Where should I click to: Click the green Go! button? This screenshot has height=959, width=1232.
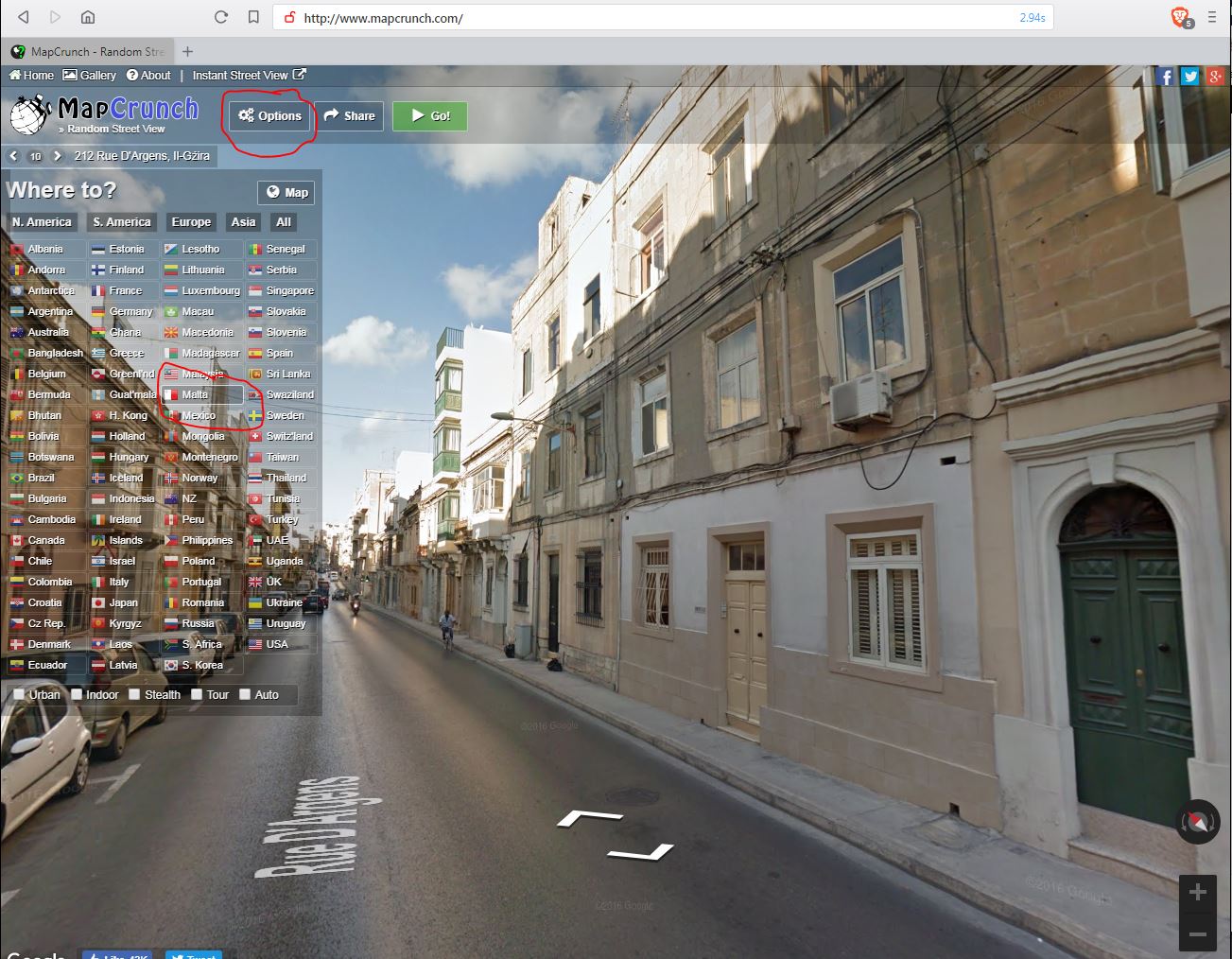pos(429,115)
